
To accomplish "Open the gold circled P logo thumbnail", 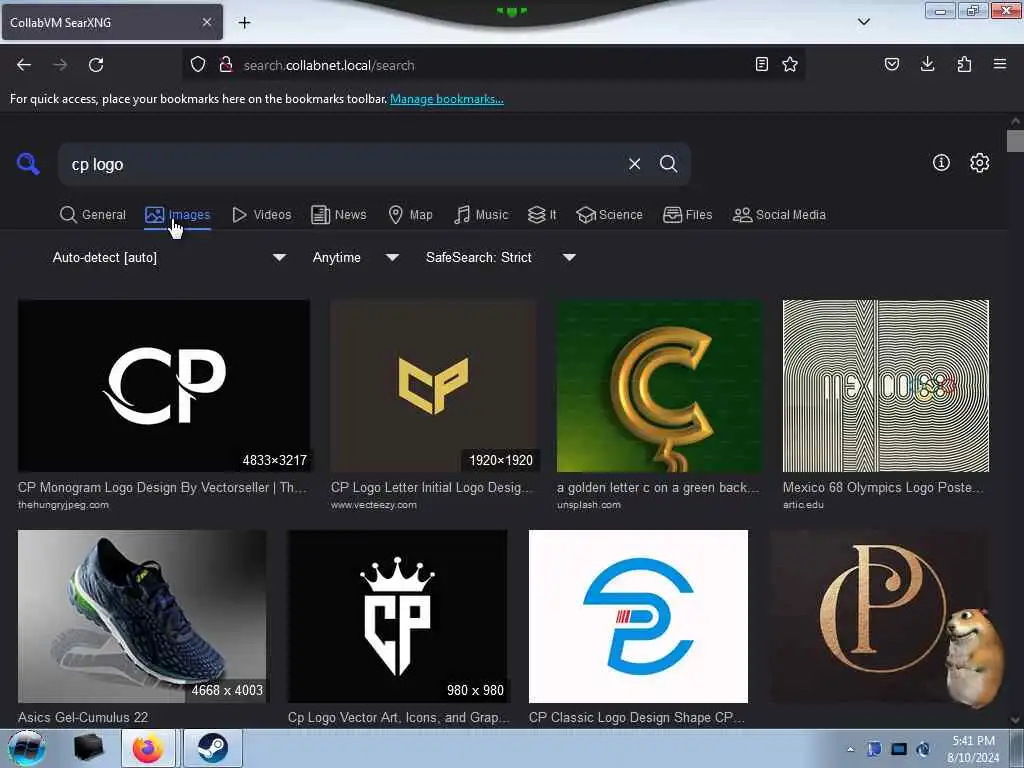I will [880, 616].
